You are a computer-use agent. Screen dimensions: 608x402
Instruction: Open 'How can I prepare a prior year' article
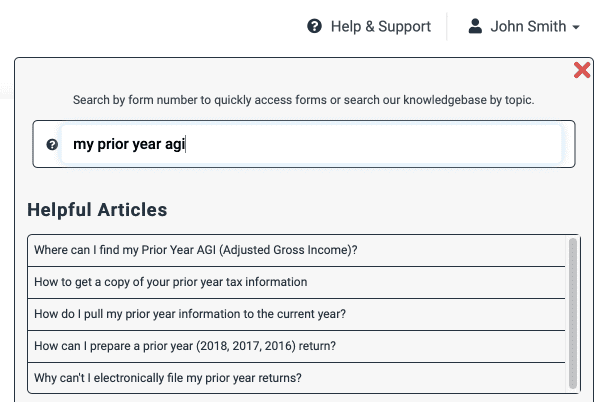click(296, 346)
